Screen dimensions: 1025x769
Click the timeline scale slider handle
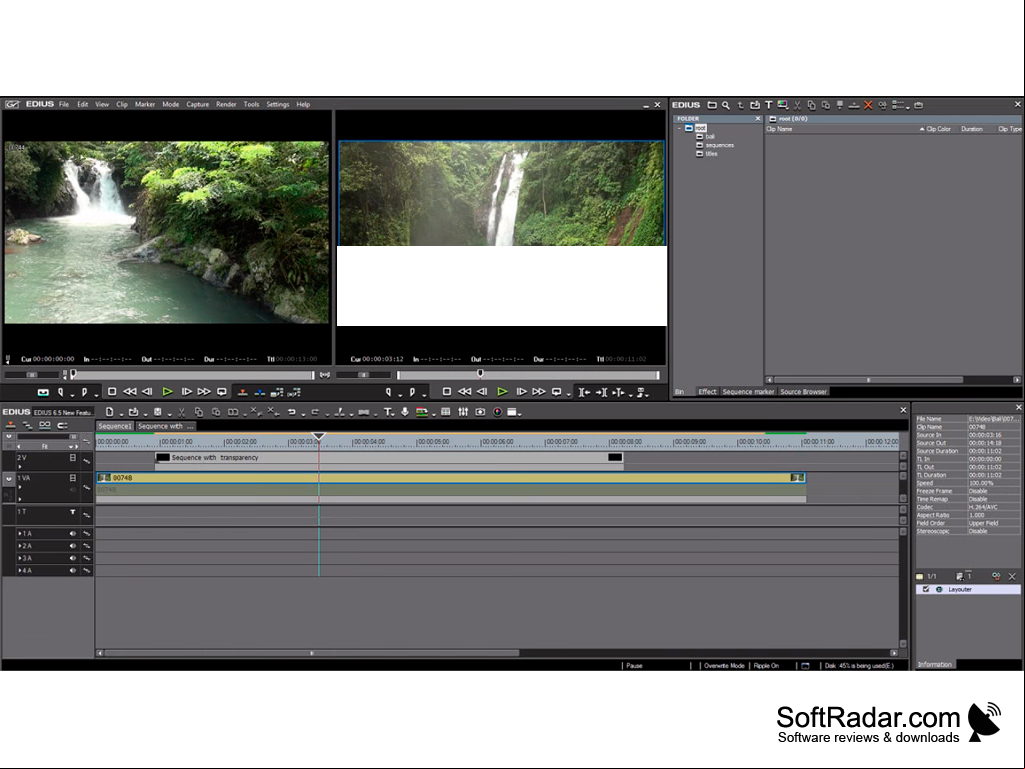tap(73, 437)
